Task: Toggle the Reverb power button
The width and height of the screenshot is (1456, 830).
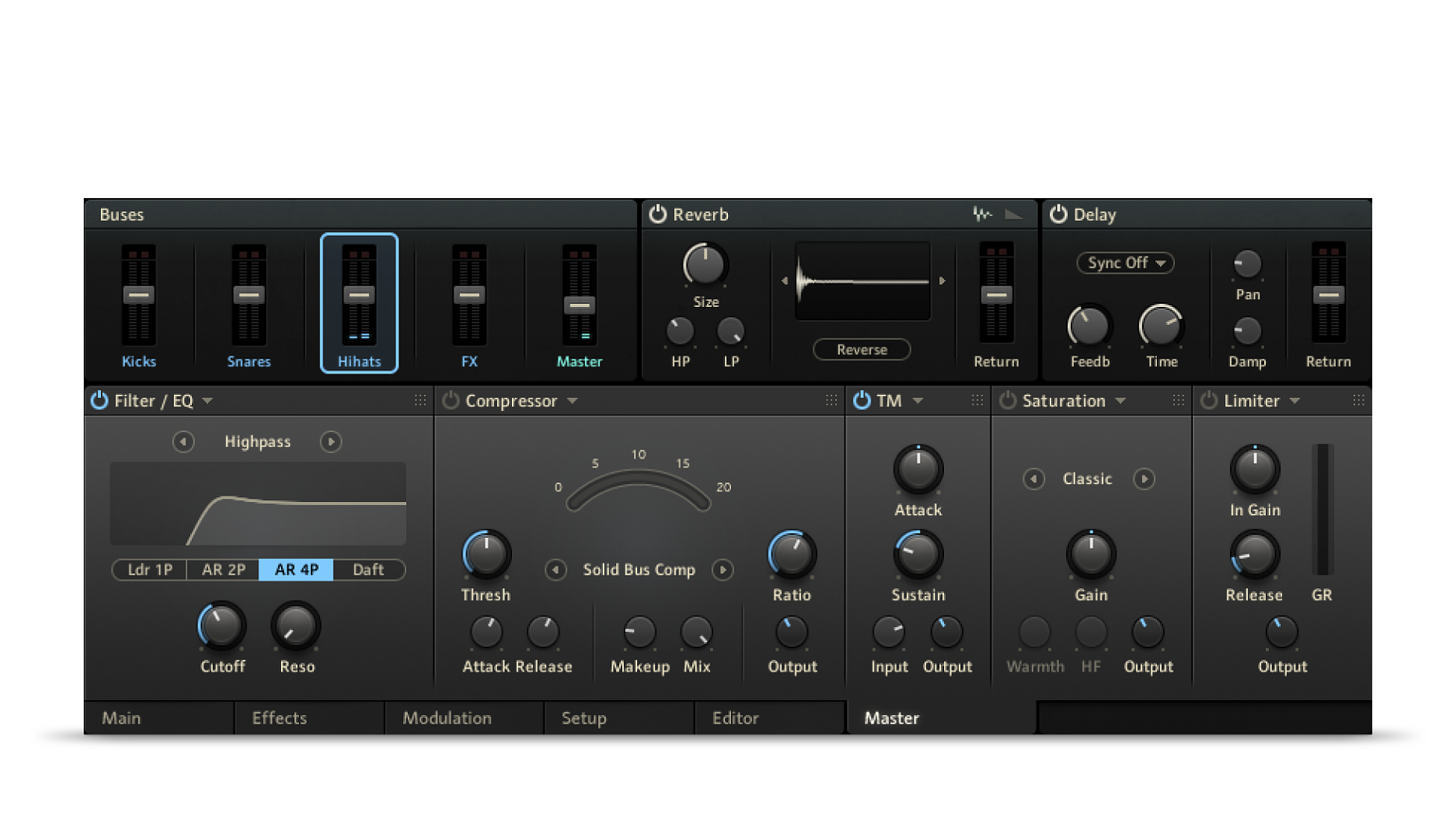Action: pyautogui.click(x=658, y=214)
